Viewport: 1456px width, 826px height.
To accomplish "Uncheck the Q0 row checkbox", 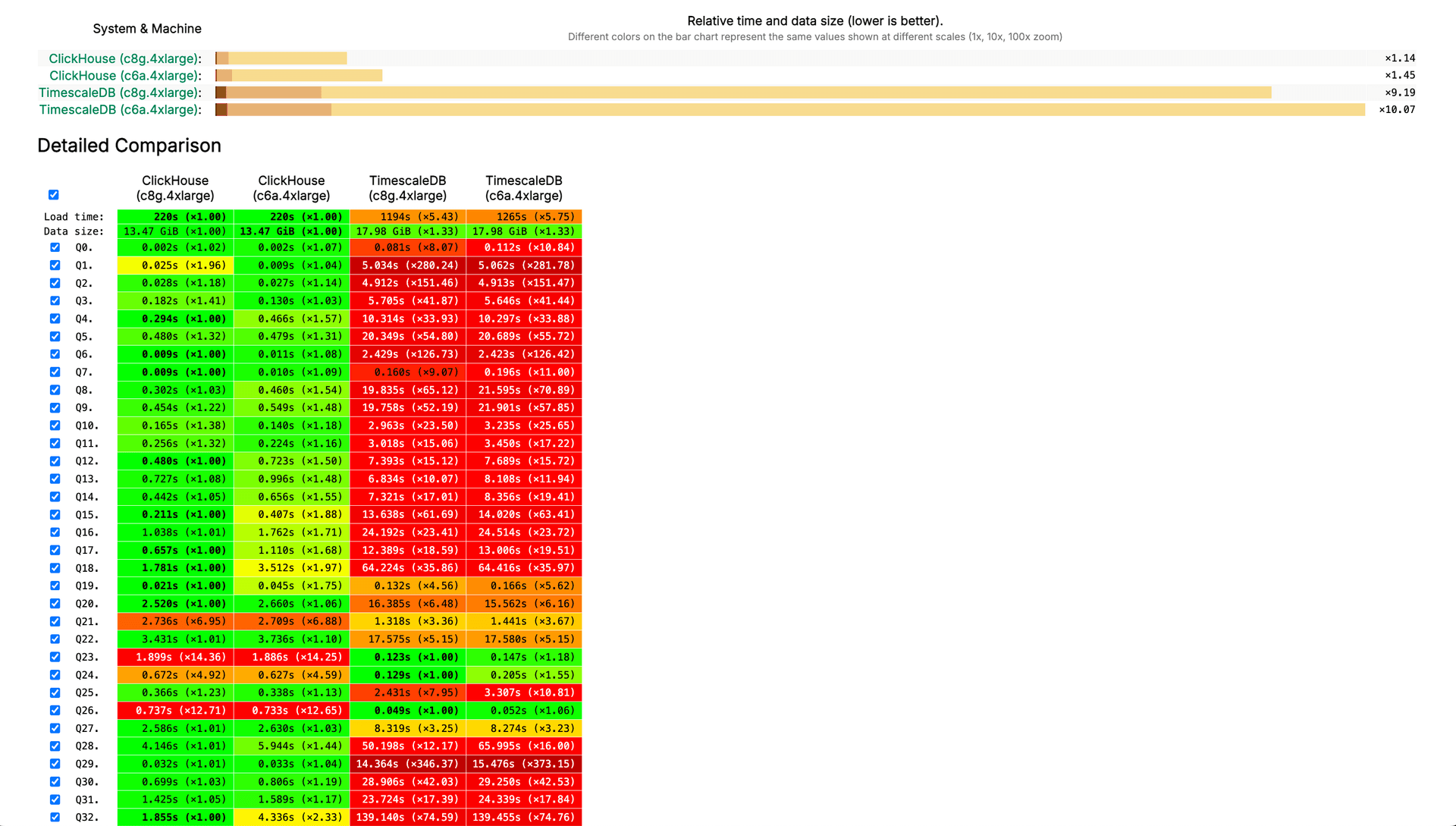I will 55,247.
